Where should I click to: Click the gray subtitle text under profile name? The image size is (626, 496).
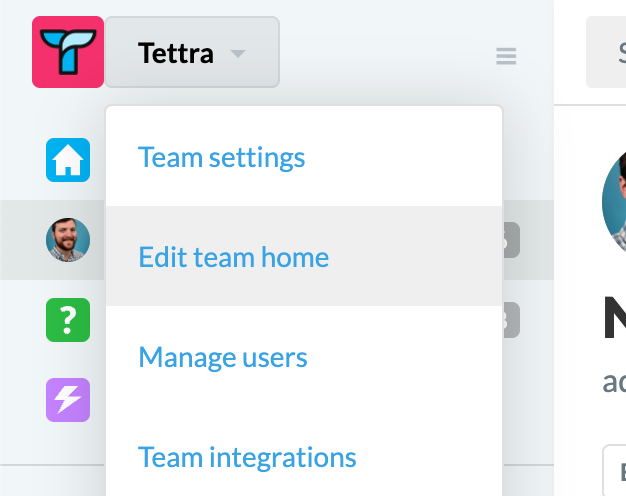click(x=614, y=382)
